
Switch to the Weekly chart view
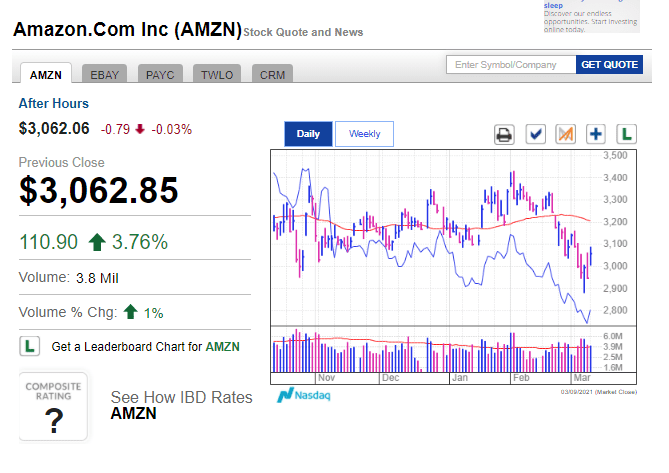pos(364,134)
